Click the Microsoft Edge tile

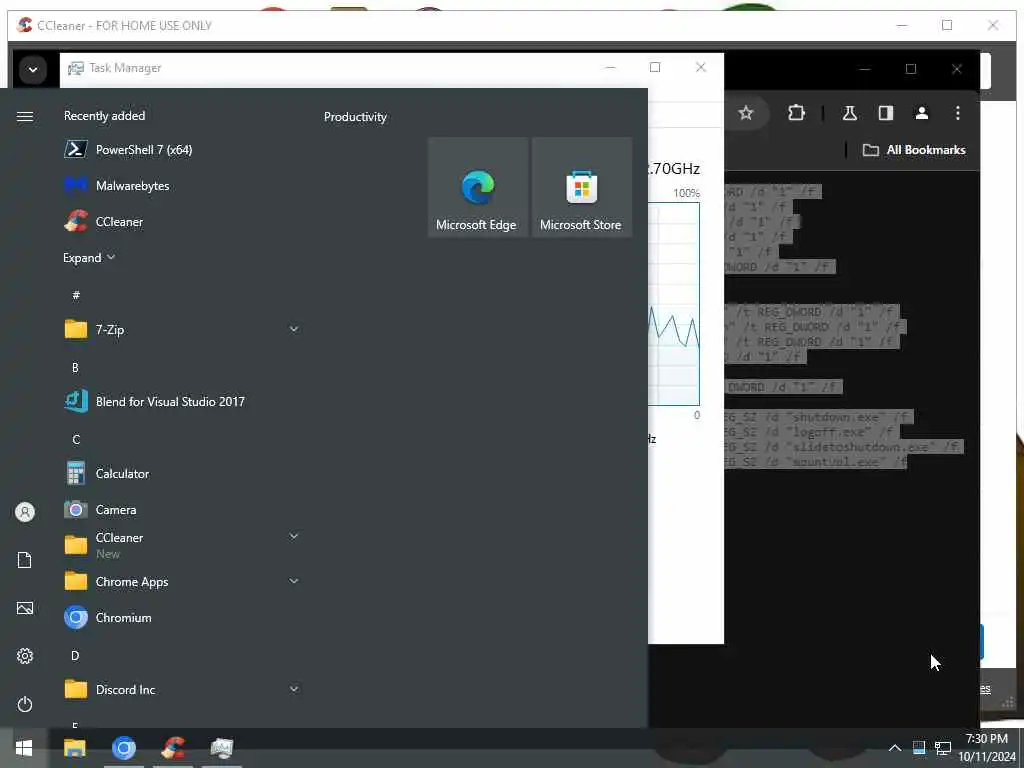coord(477,187)
